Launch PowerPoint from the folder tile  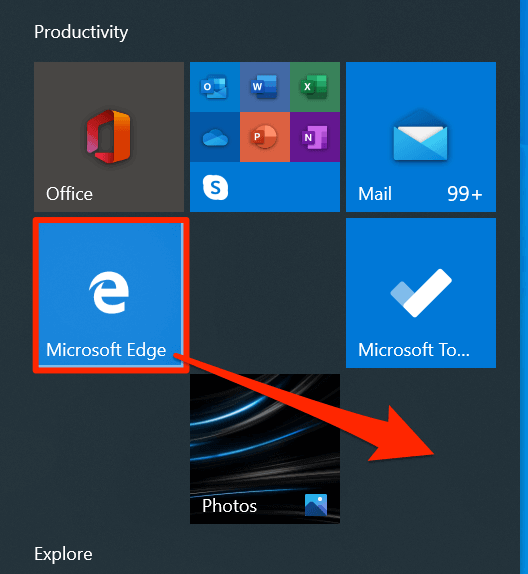pyautogui.click(x=265, y=137)
